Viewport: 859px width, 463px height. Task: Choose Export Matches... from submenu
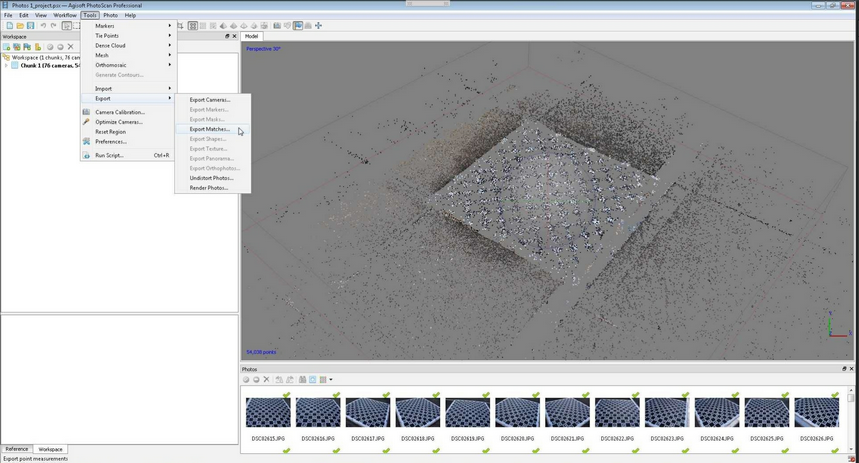tap(213, 129)
